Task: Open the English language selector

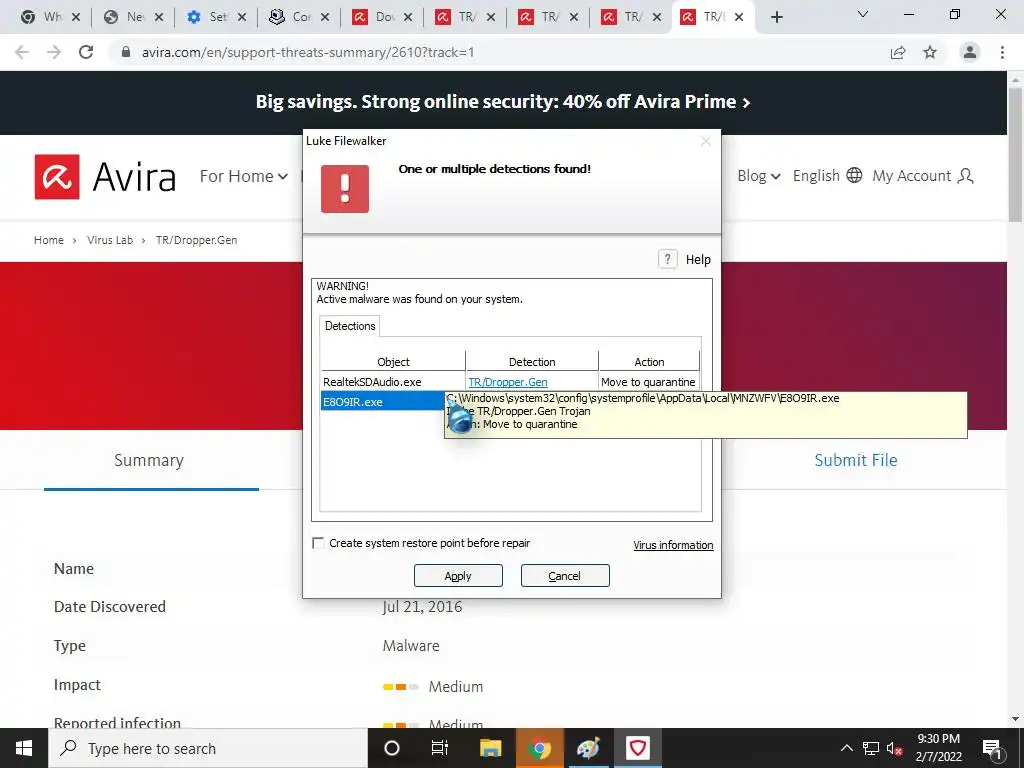Action: [816, 176]
